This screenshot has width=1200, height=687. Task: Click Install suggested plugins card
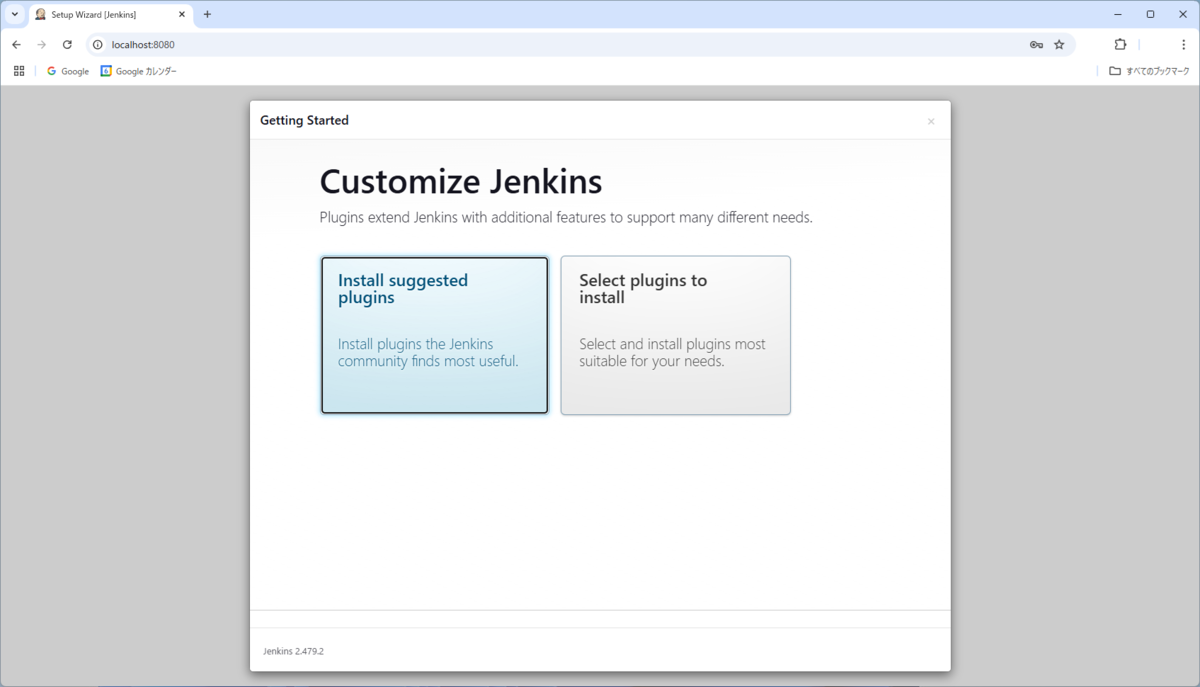pos(434,335)
